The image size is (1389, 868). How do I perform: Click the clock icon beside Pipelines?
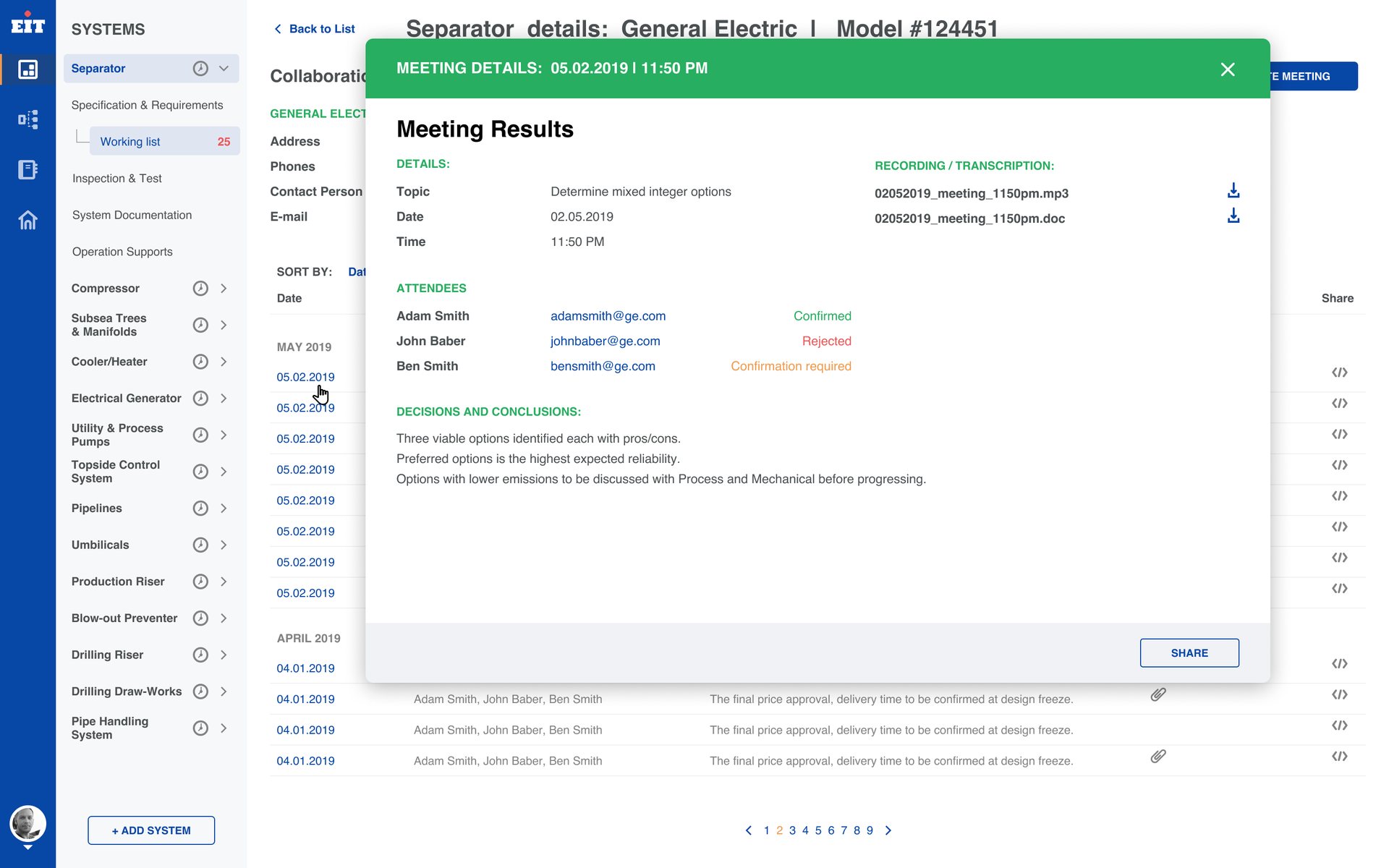click(200, 508)
